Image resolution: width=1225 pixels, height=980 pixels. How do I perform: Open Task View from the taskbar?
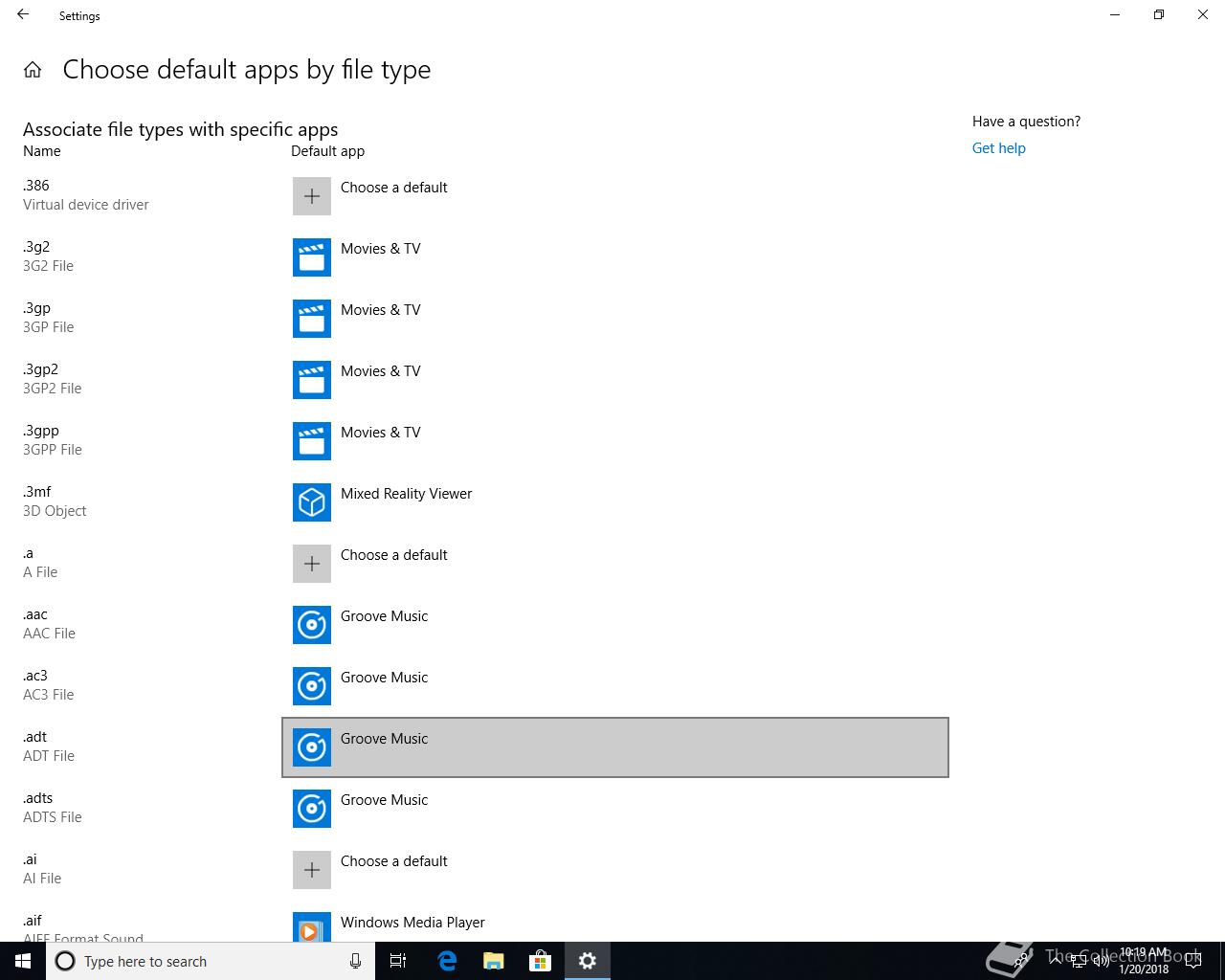click(x=398, y=961)
